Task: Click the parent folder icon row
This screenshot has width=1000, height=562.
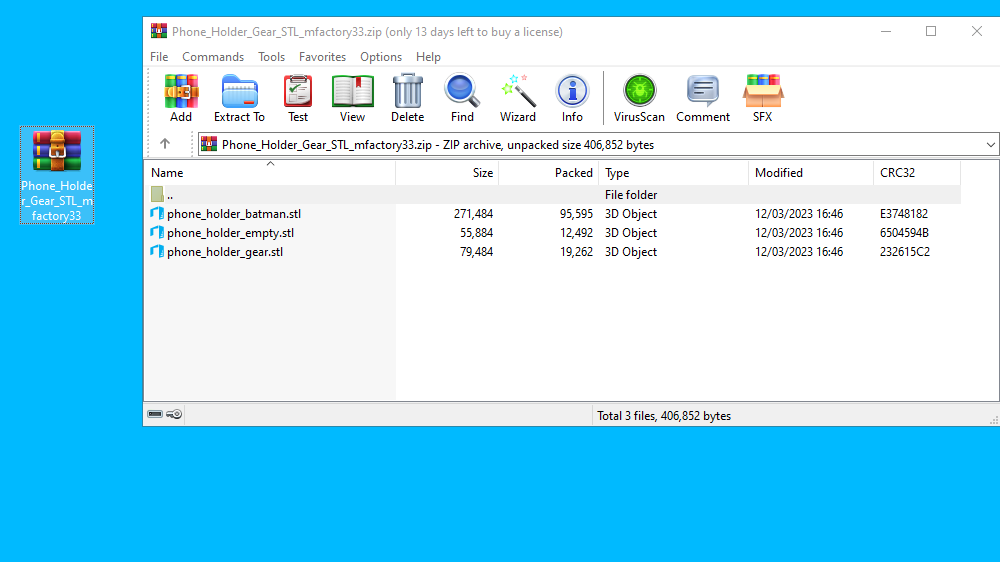Action: [552, 195]
